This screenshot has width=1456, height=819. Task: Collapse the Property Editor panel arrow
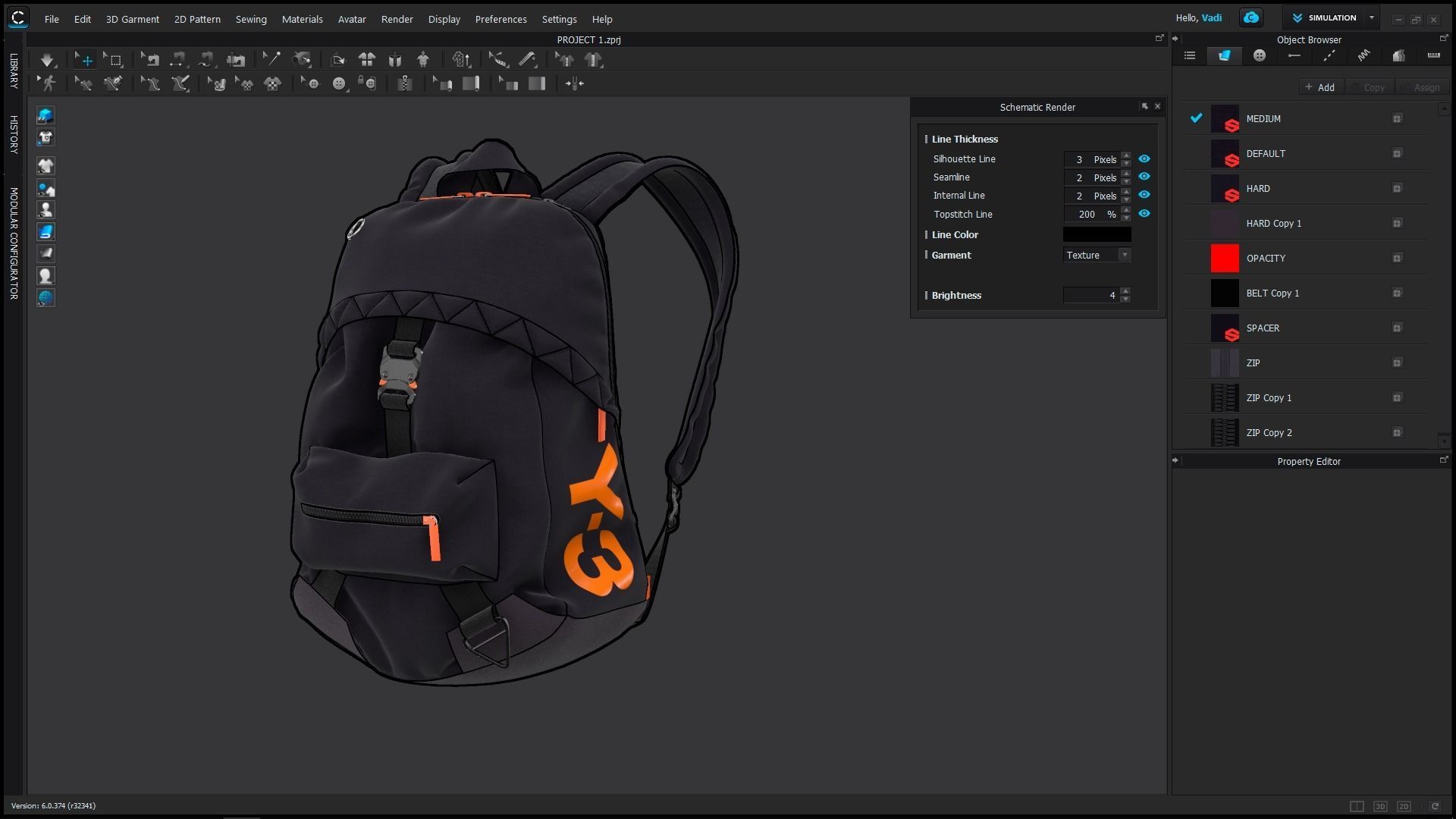[x=1175, y=460]
